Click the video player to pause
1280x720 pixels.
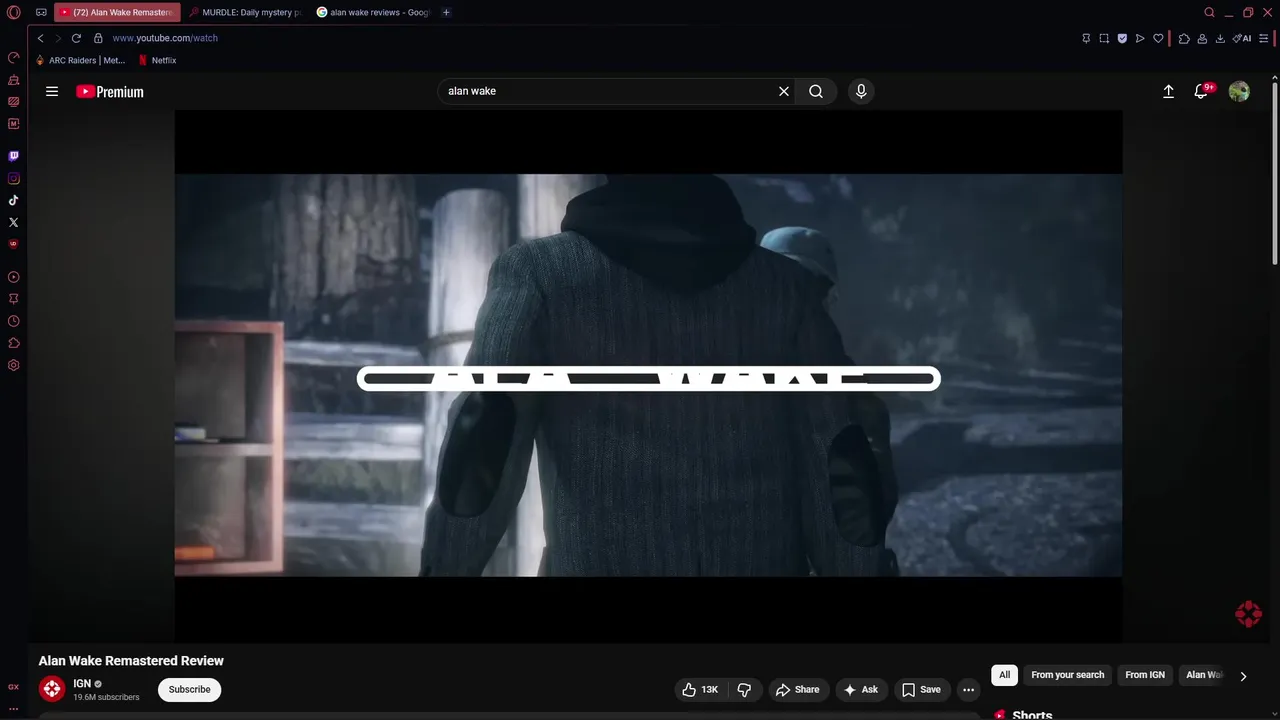coord(648,375)
